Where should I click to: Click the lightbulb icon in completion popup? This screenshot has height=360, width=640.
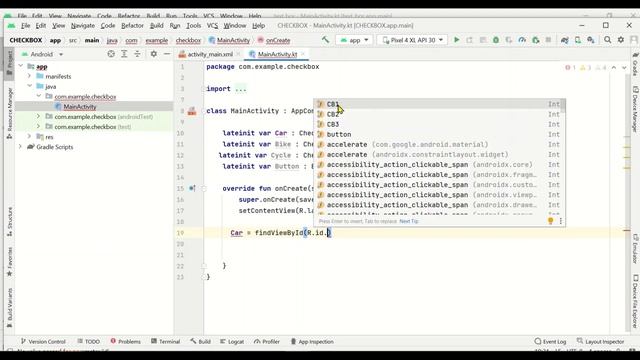coord(550,221)
